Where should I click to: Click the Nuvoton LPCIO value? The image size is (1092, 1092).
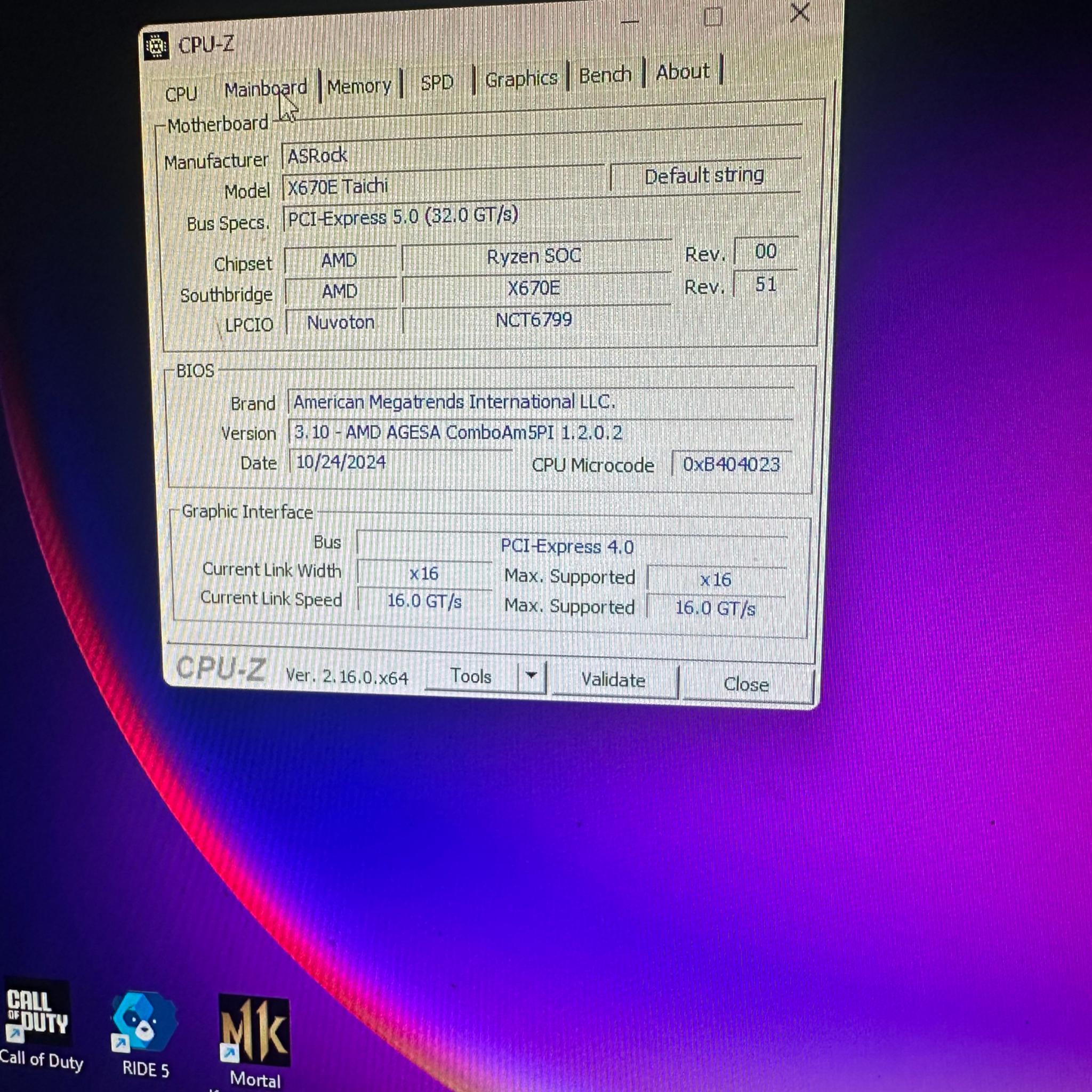(341, 323)
